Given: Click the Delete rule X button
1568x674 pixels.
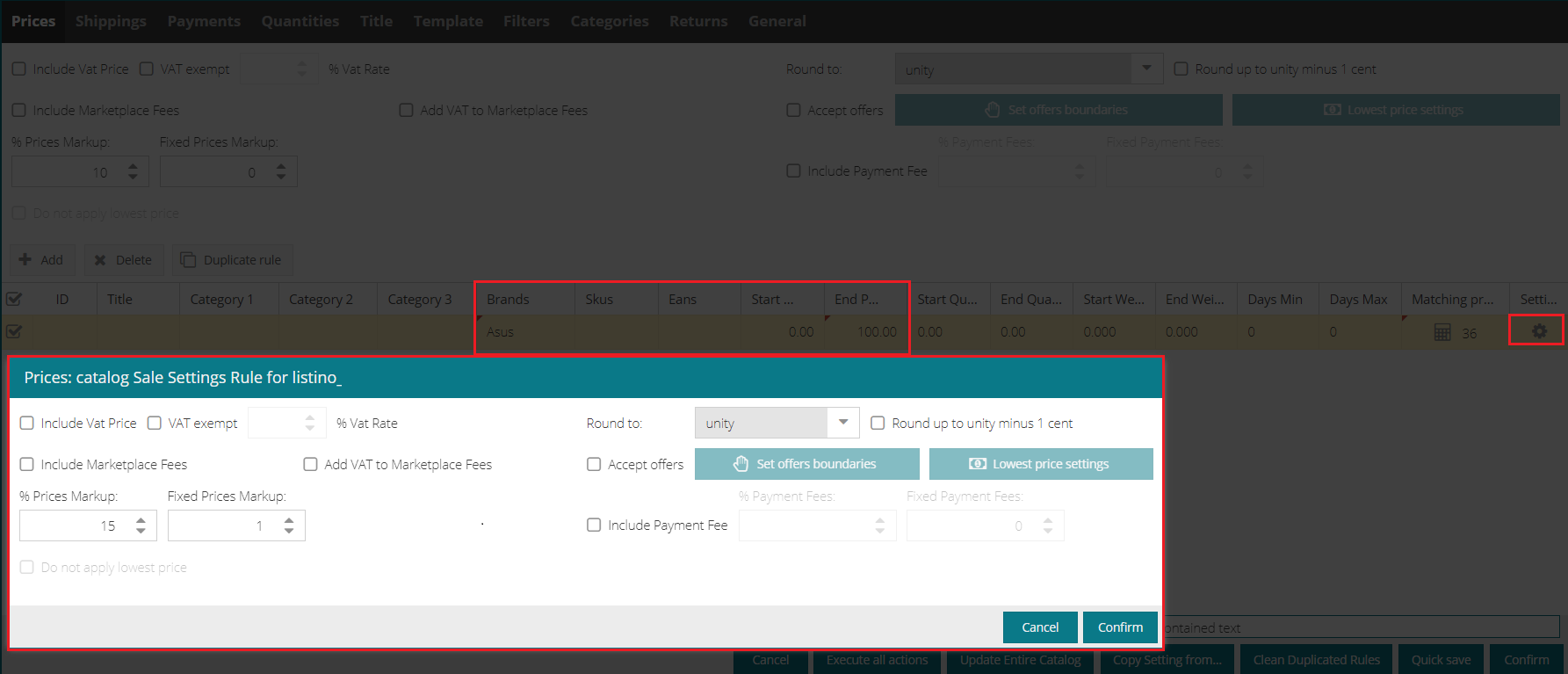Looking at the screenshot, I should [123, 260].
